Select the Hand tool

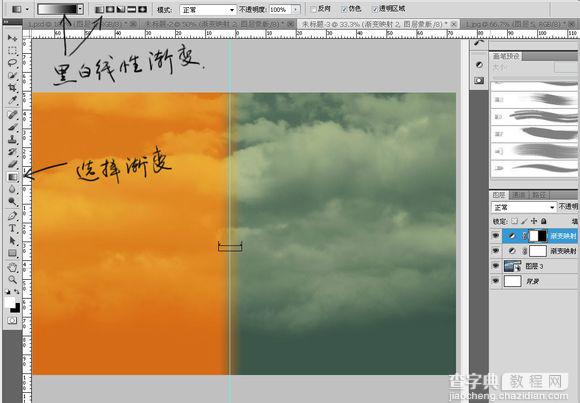click(13, 267)
